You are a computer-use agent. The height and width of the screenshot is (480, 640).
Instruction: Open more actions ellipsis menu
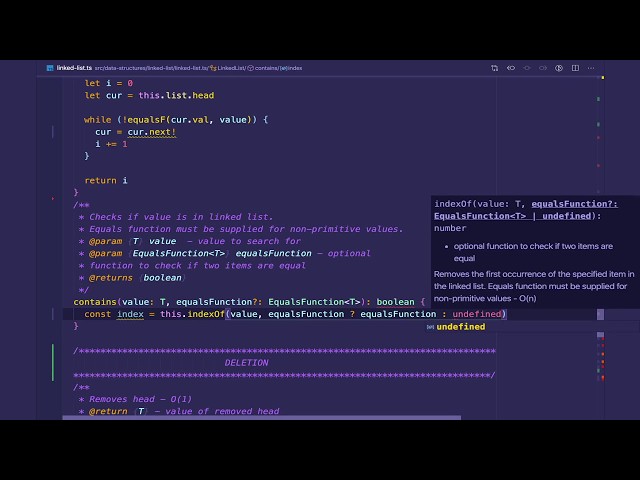pos(591,68)
